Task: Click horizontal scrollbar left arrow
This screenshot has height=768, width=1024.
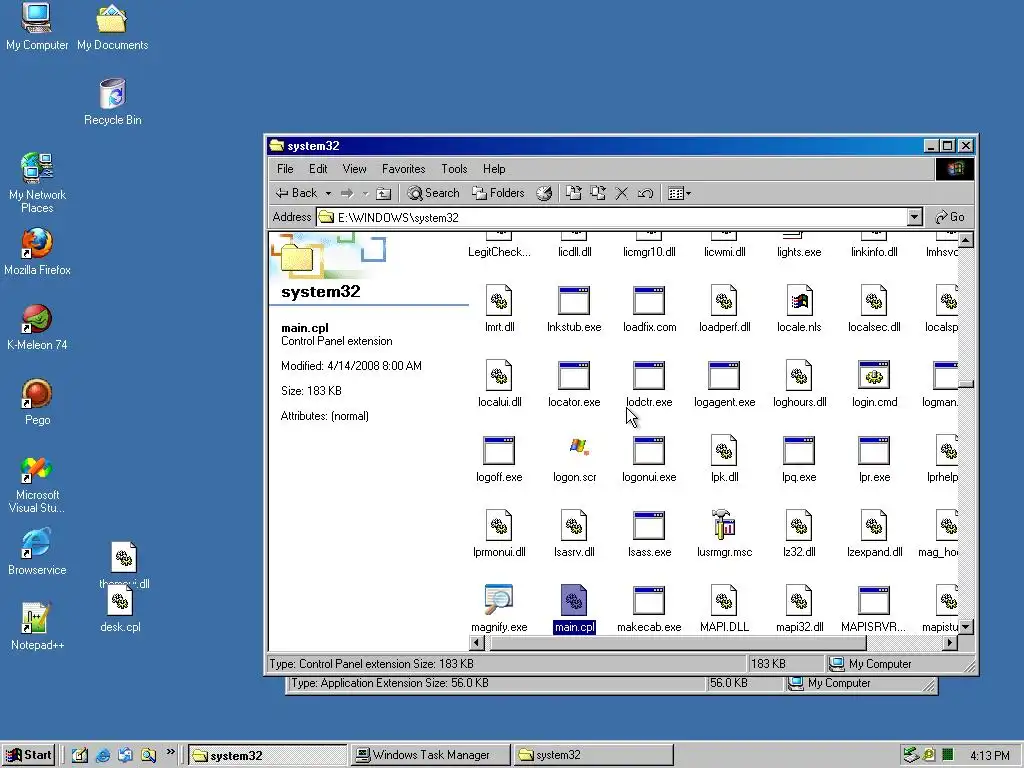Action: pos(477,643)
